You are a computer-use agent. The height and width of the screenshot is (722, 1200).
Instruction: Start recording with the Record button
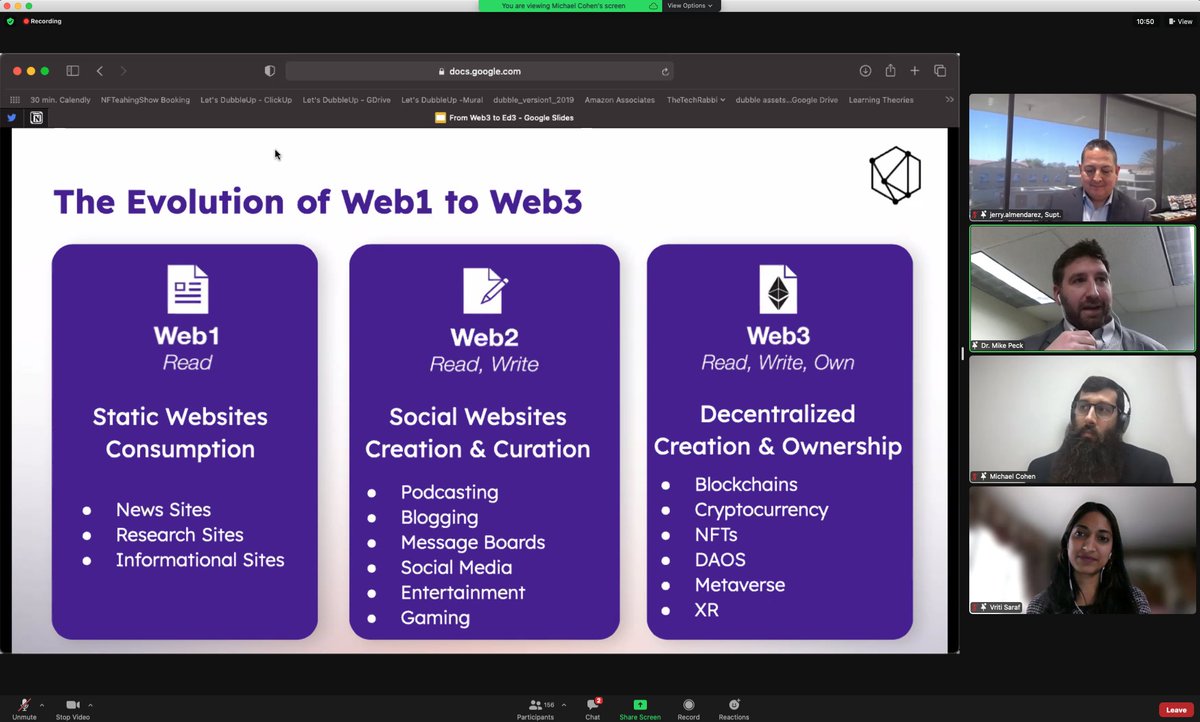pyautogui.click(x=689, y=708)
